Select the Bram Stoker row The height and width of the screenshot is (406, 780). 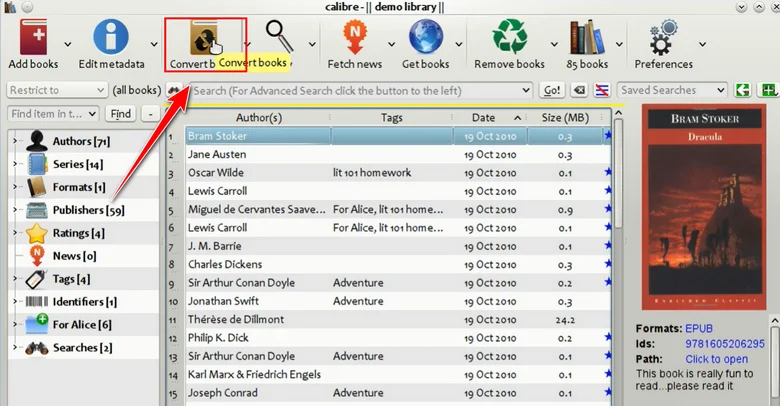398,136
